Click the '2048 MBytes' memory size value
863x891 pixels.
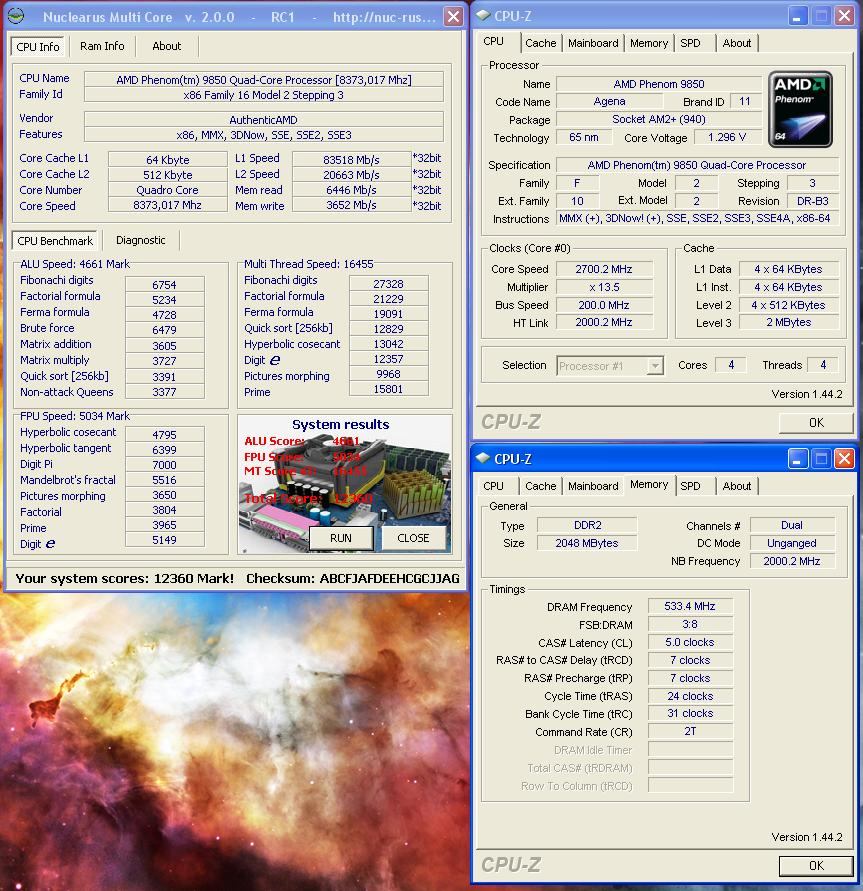pos(587,543)
